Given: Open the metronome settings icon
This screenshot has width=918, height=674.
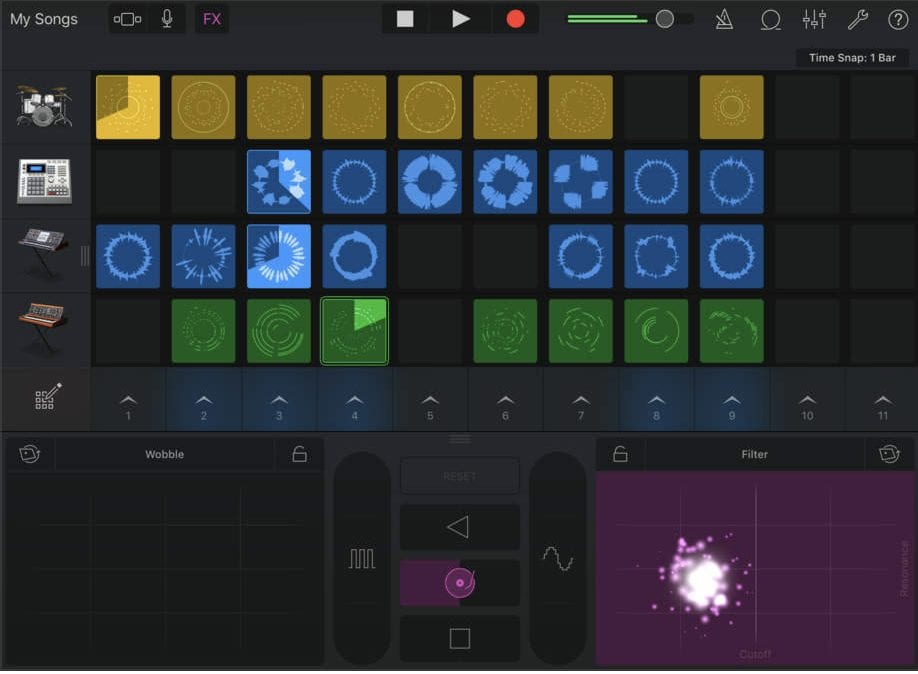Looking at the screenshot, I should [x=724, y=19].
